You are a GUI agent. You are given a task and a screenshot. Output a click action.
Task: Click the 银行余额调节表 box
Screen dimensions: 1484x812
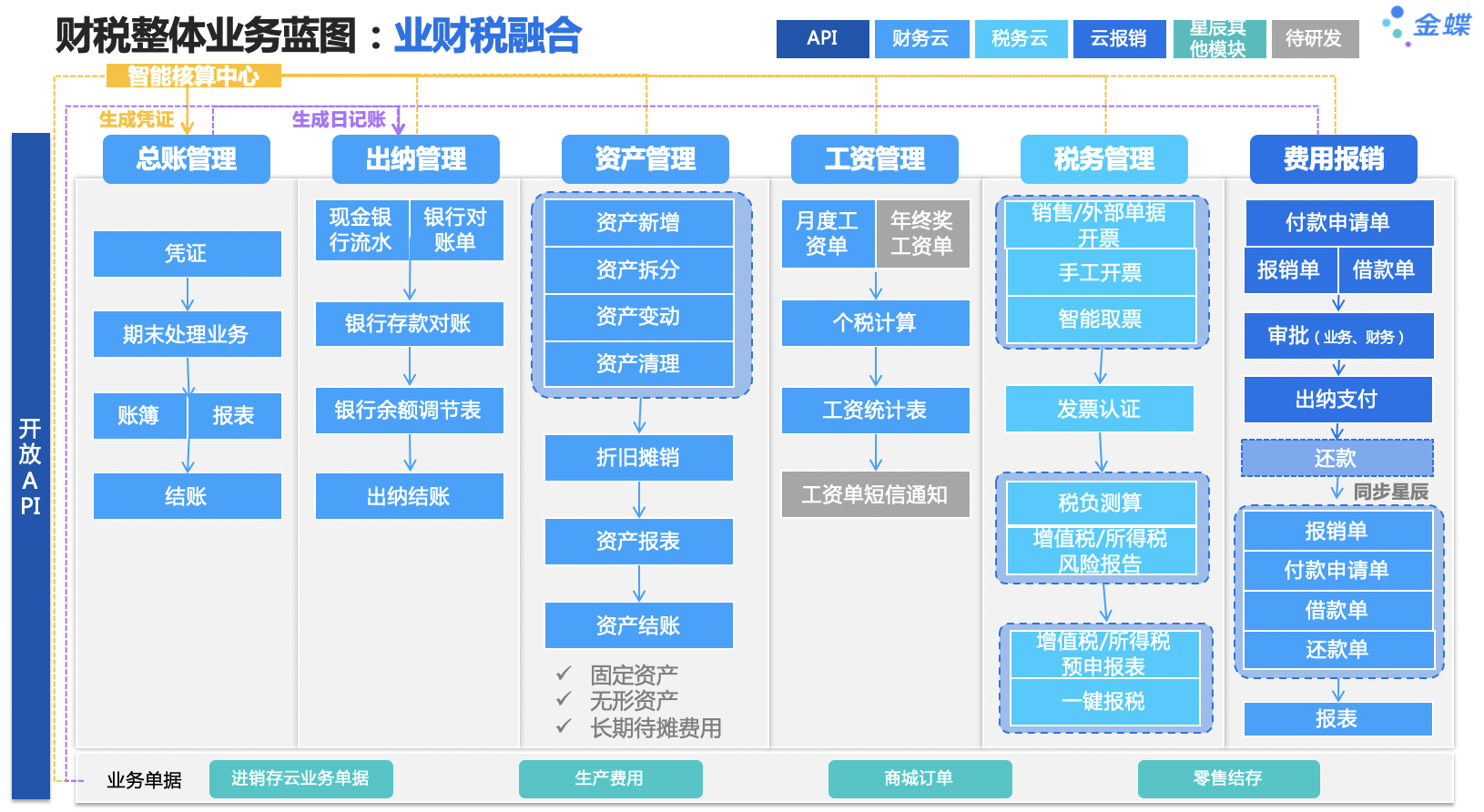[x=409, y=411]
